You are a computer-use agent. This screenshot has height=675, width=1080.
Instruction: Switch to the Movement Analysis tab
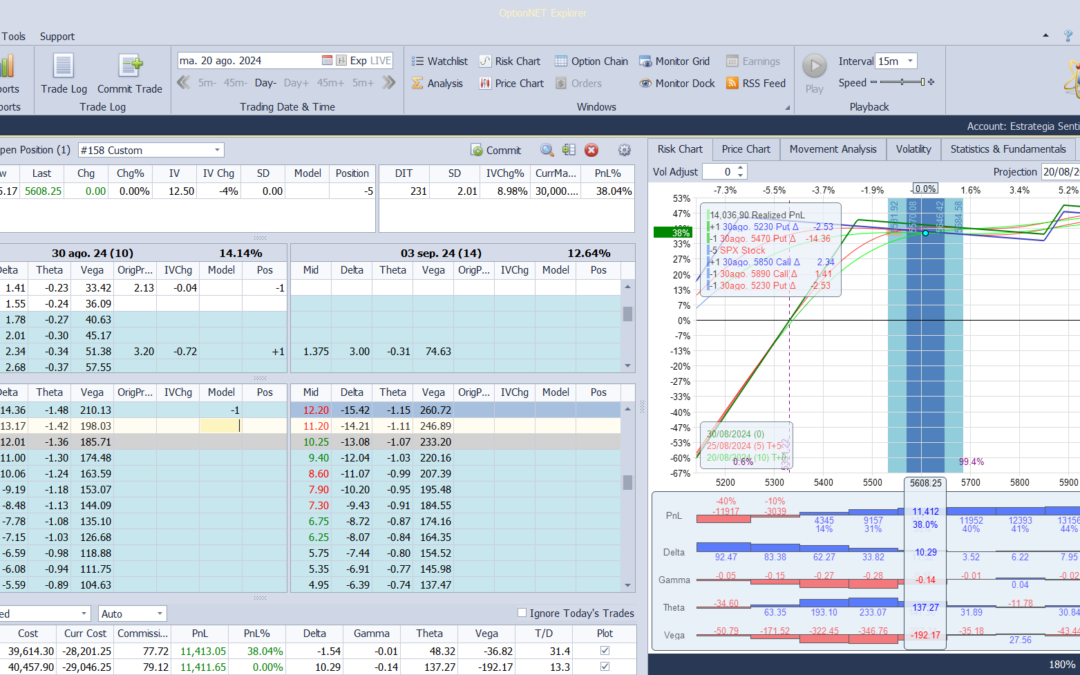point(833,149)
